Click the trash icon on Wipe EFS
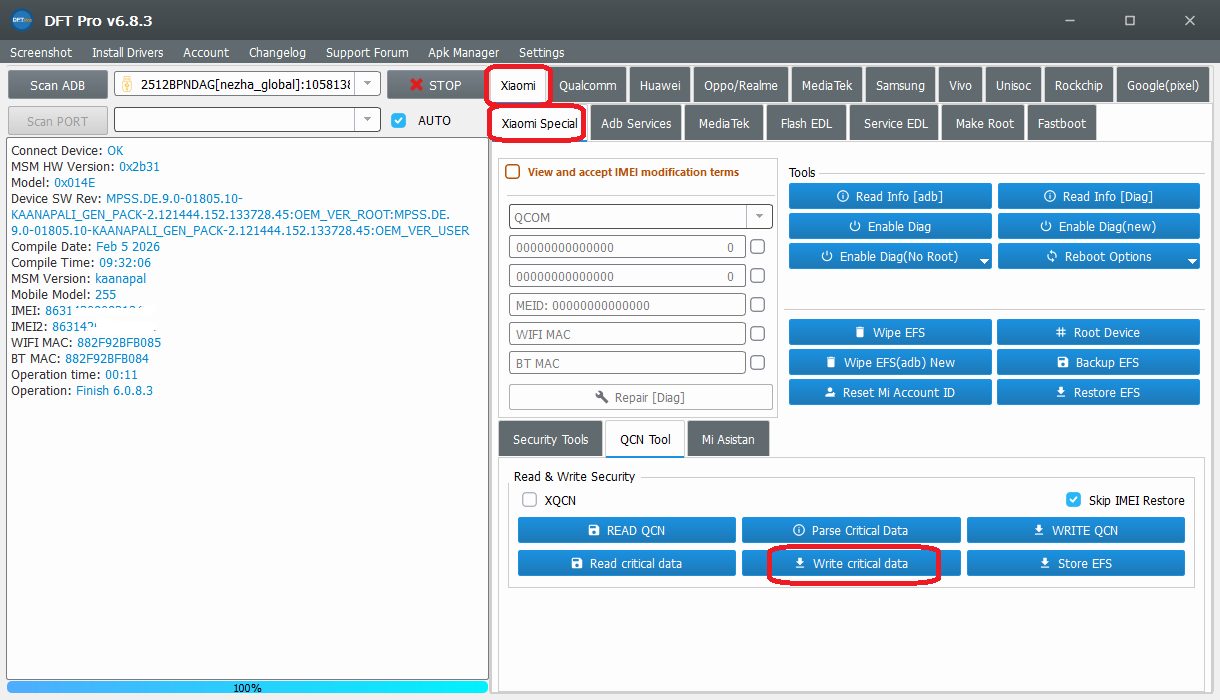Image resolution: width=1220 pixels, height=700 pixels. pyautogui.click(x=859, y=332)
